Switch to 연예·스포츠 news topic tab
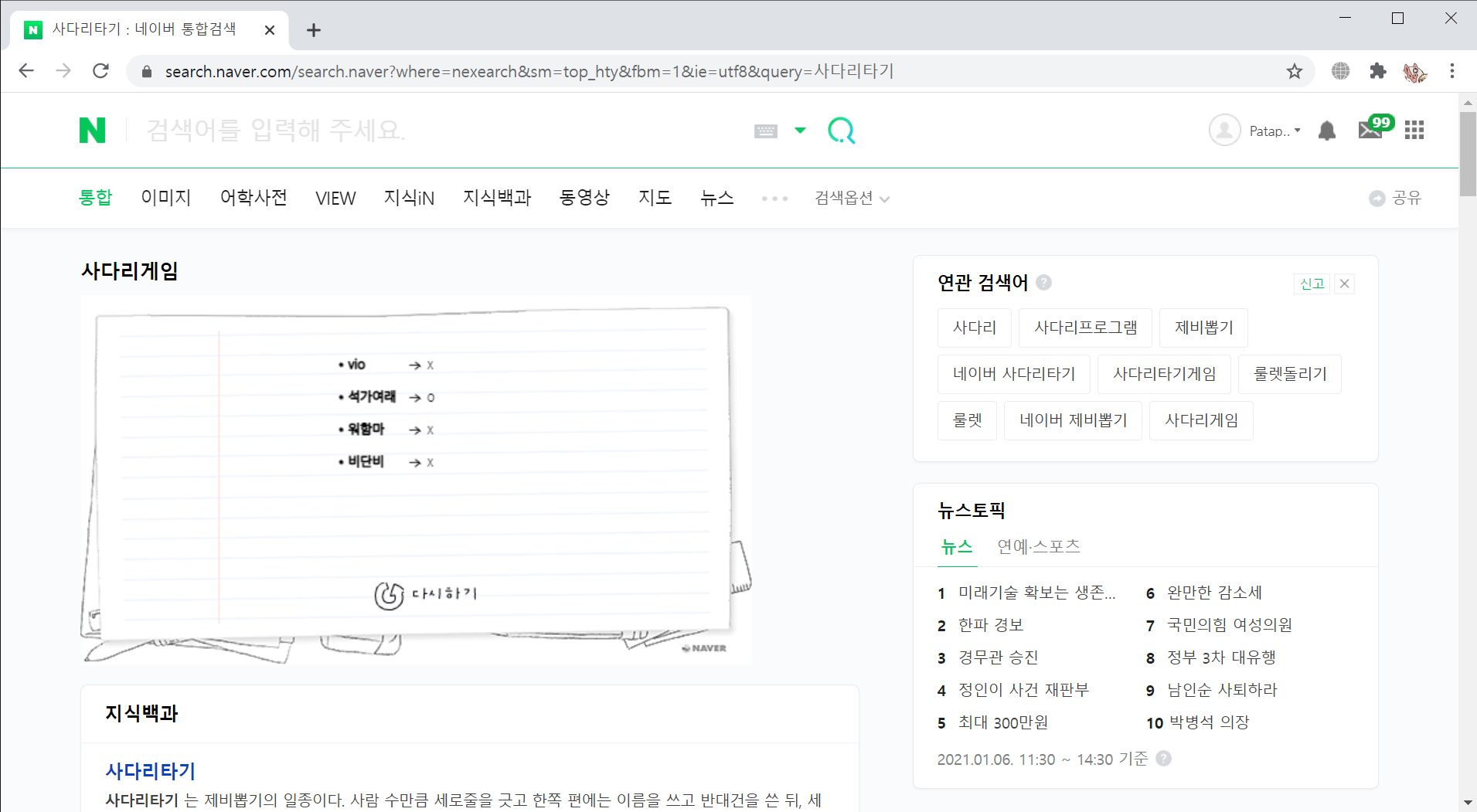The width and height of the screenshot is (1477, 812). [x=1039, y=547]
